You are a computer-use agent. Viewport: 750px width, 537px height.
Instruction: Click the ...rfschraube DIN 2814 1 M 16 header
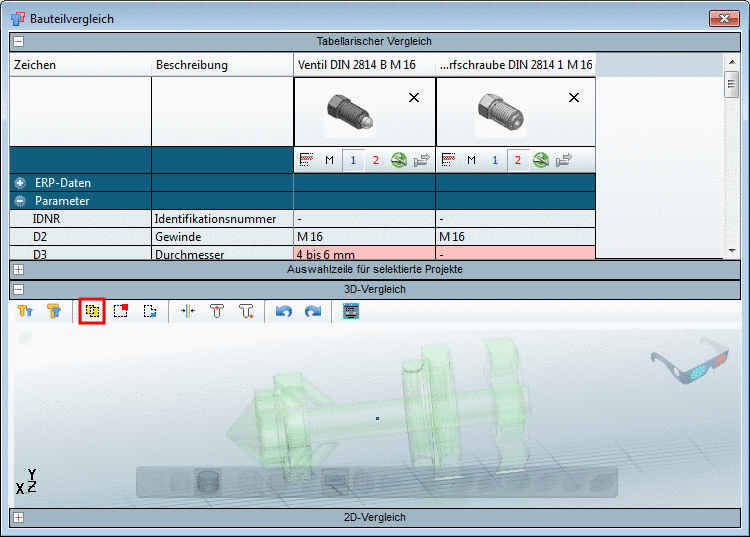click(x=516, y=65)
